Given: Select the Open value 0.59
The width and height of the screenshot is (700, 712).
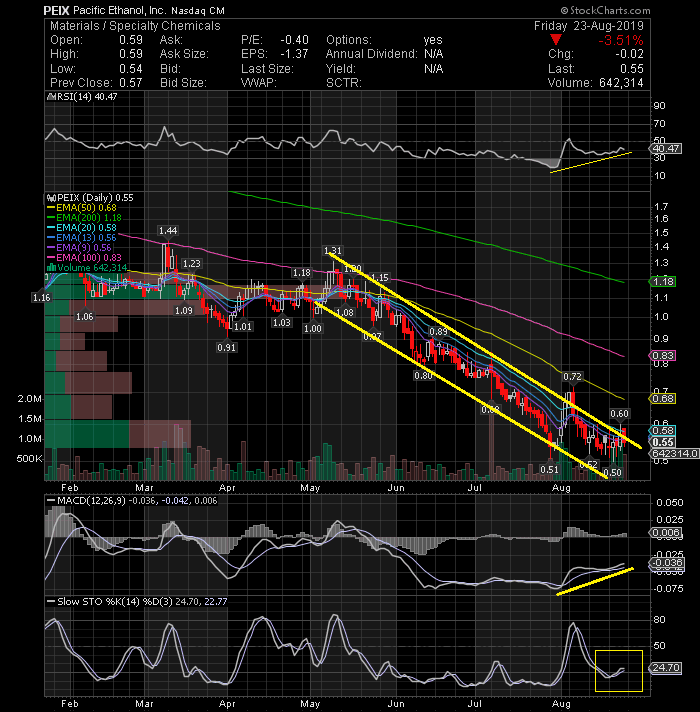Looking at the screenshot, I should click(x=131, y=40).
